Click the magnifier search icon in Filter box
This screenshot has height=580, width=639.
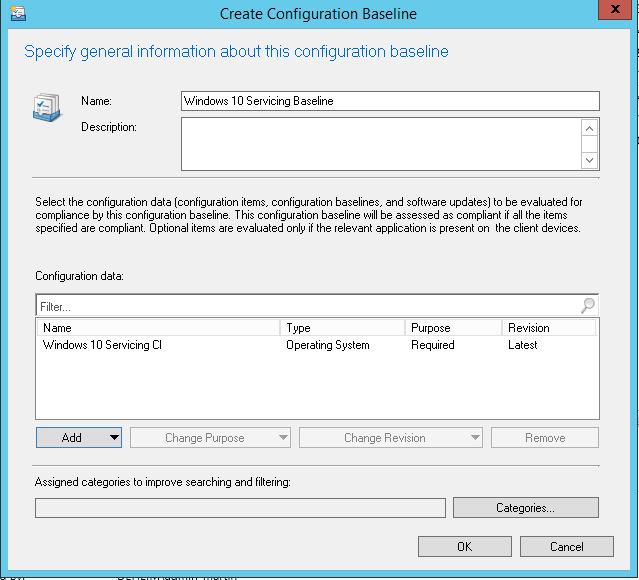pos(588,305)
